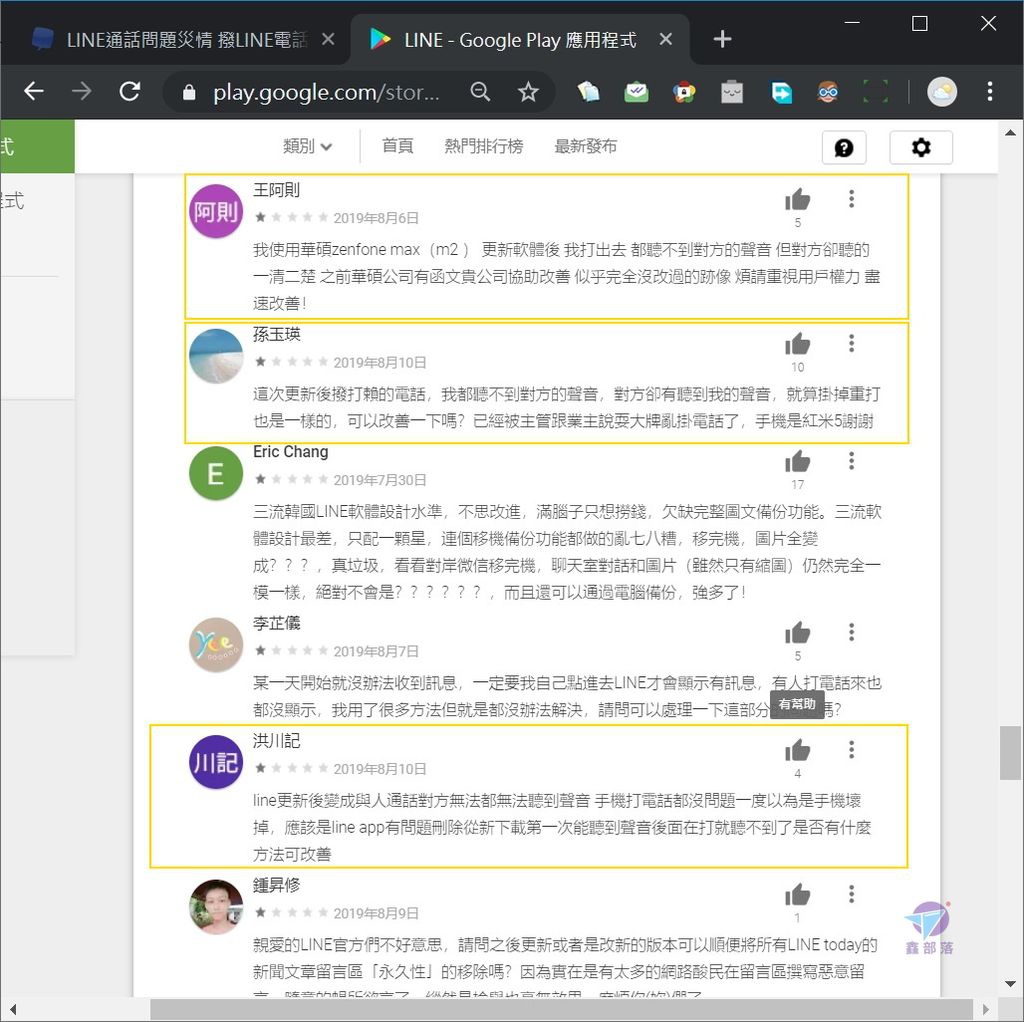Click the scroll right arrow
The width and height of the screenshot is (1024, 1022).
(x=985, y=1009)
